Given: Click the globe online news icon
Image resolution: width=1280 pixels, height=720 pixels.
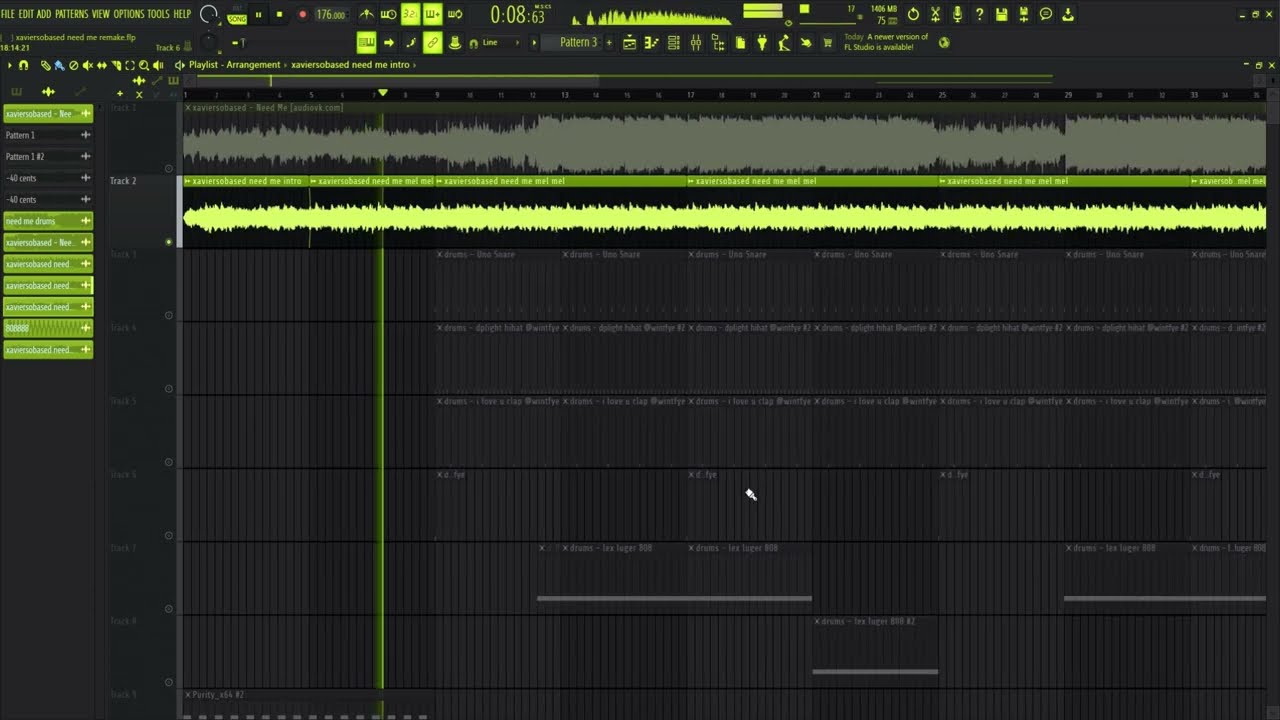Looking at the screenshot, I should [x=944, y=42].
